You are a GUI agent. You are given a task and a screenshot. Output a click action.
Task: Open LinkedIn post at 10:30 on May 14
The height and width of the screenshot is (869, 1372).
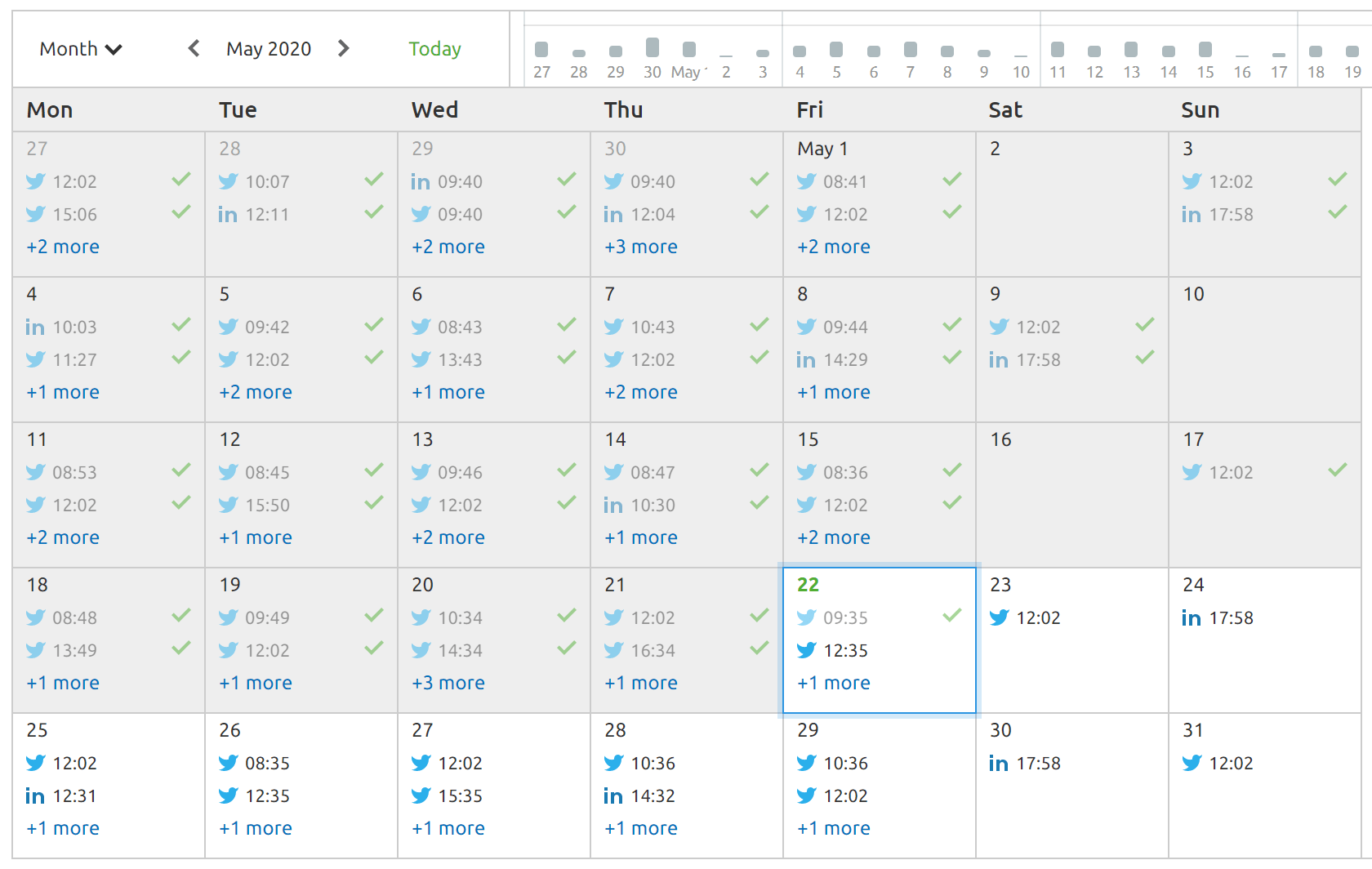[x=639, y=505]
